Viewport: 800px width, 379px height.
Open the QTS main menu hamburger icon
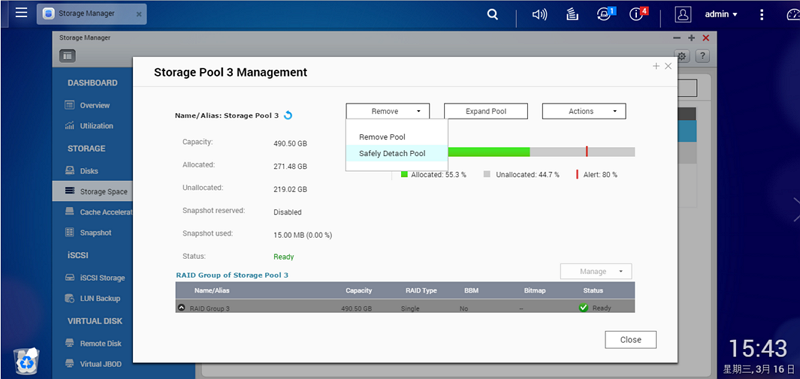21,12
